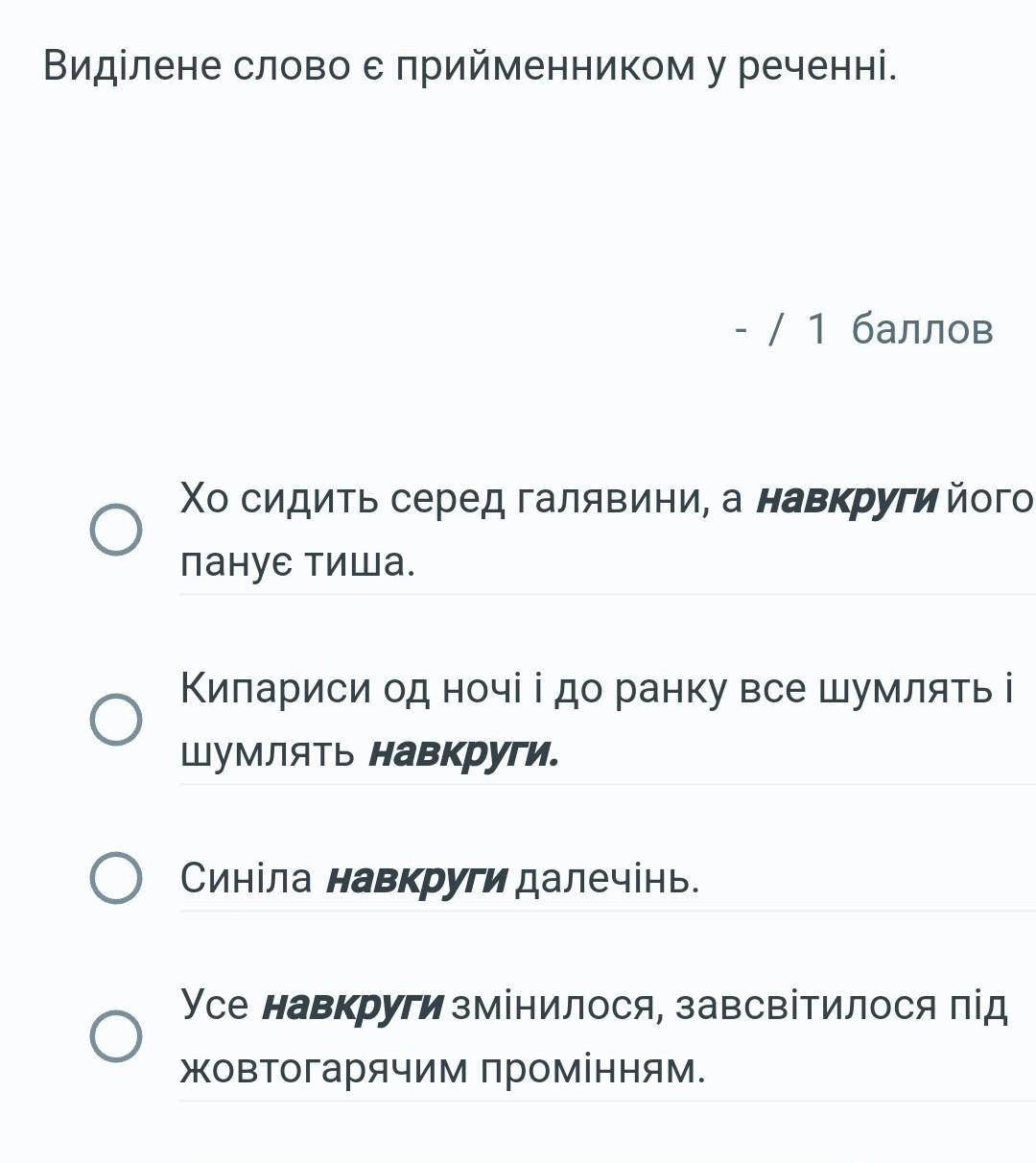The height and width of the screenshot is (1163, 1036).
Task: Choose the radio option "Кипариси од ночі"
Action: pyautogui.click(x=116, y=720)
